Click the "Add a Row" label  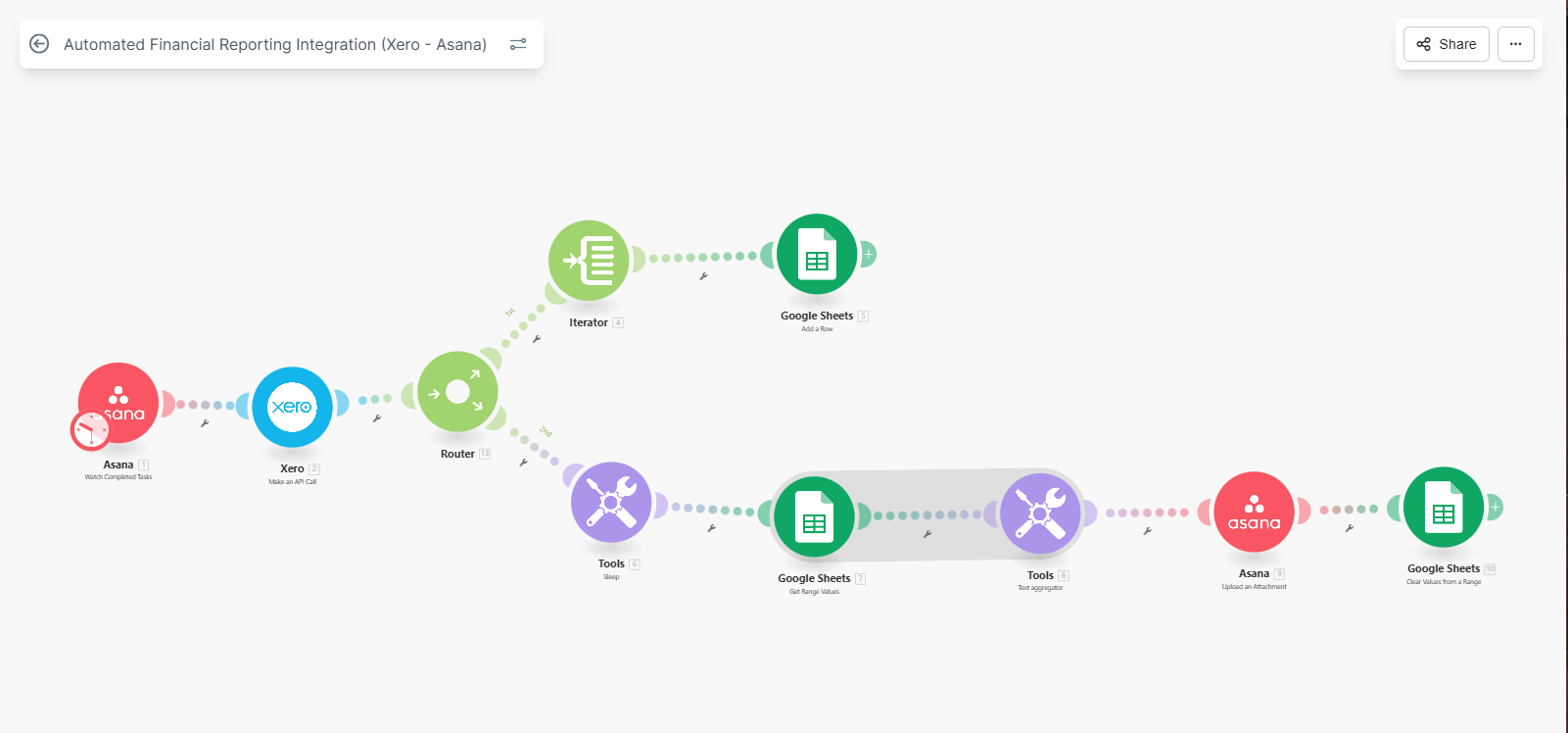click(x=817, y=329)
